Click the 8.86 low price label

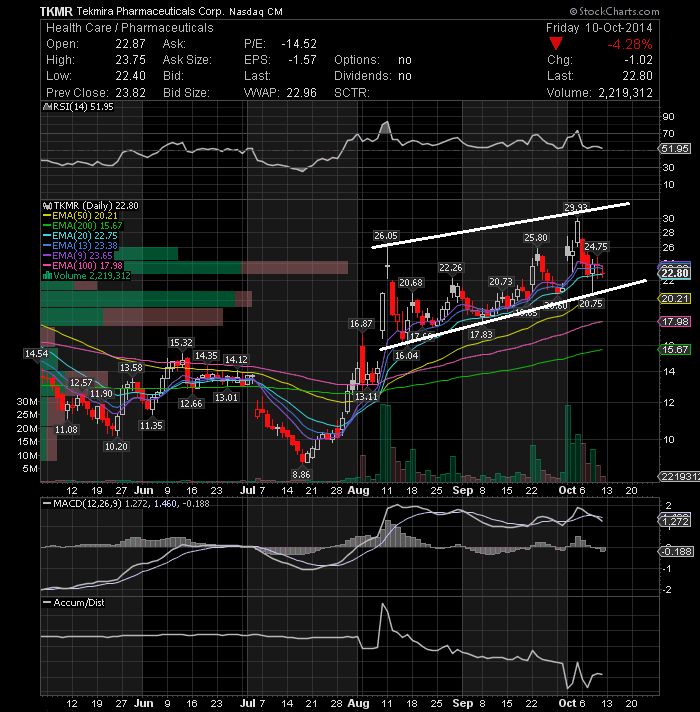coord(301,475)
